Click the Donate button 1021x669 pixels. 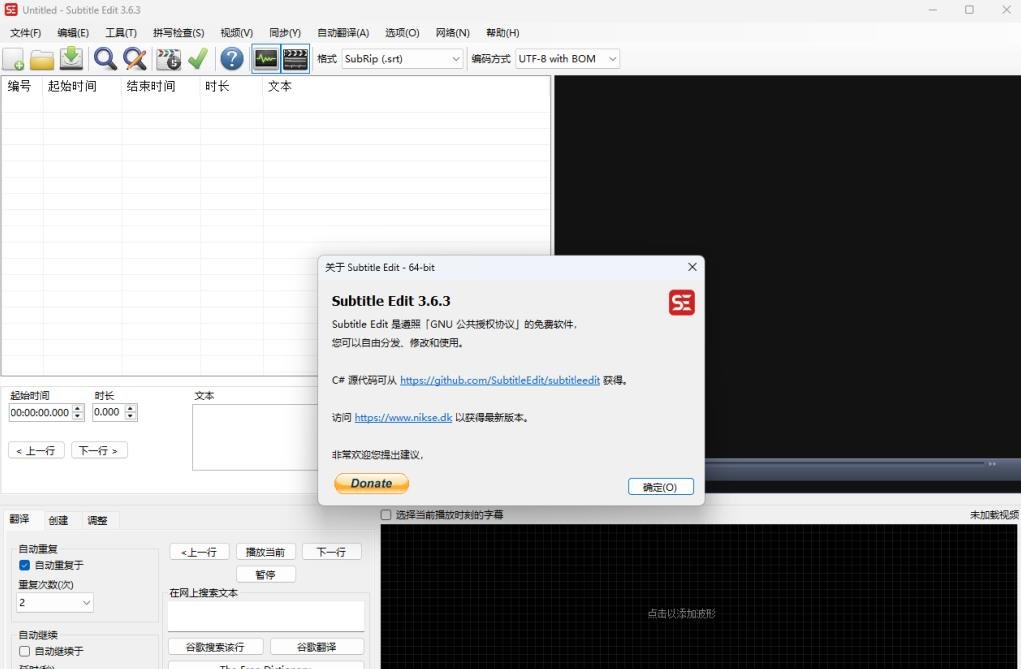(371, 483)
